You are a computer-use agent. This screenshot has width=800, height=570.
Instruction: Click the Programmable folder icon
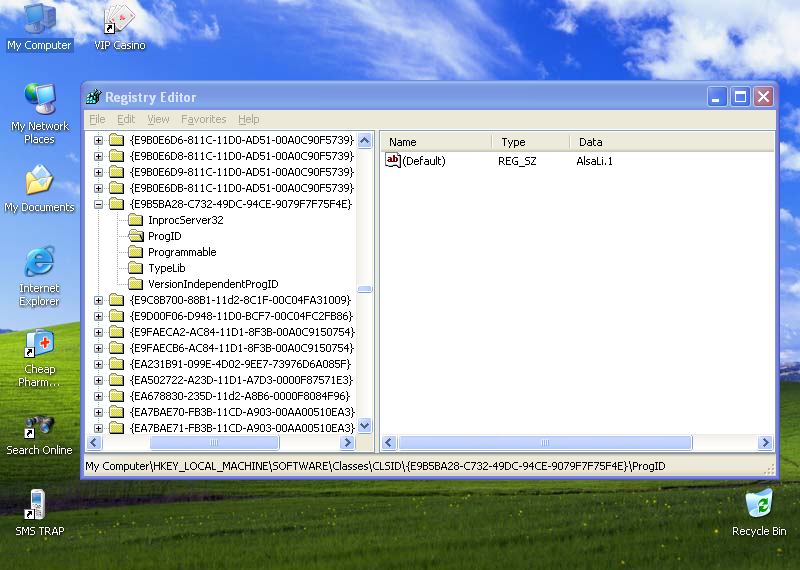tap(135, 252)
